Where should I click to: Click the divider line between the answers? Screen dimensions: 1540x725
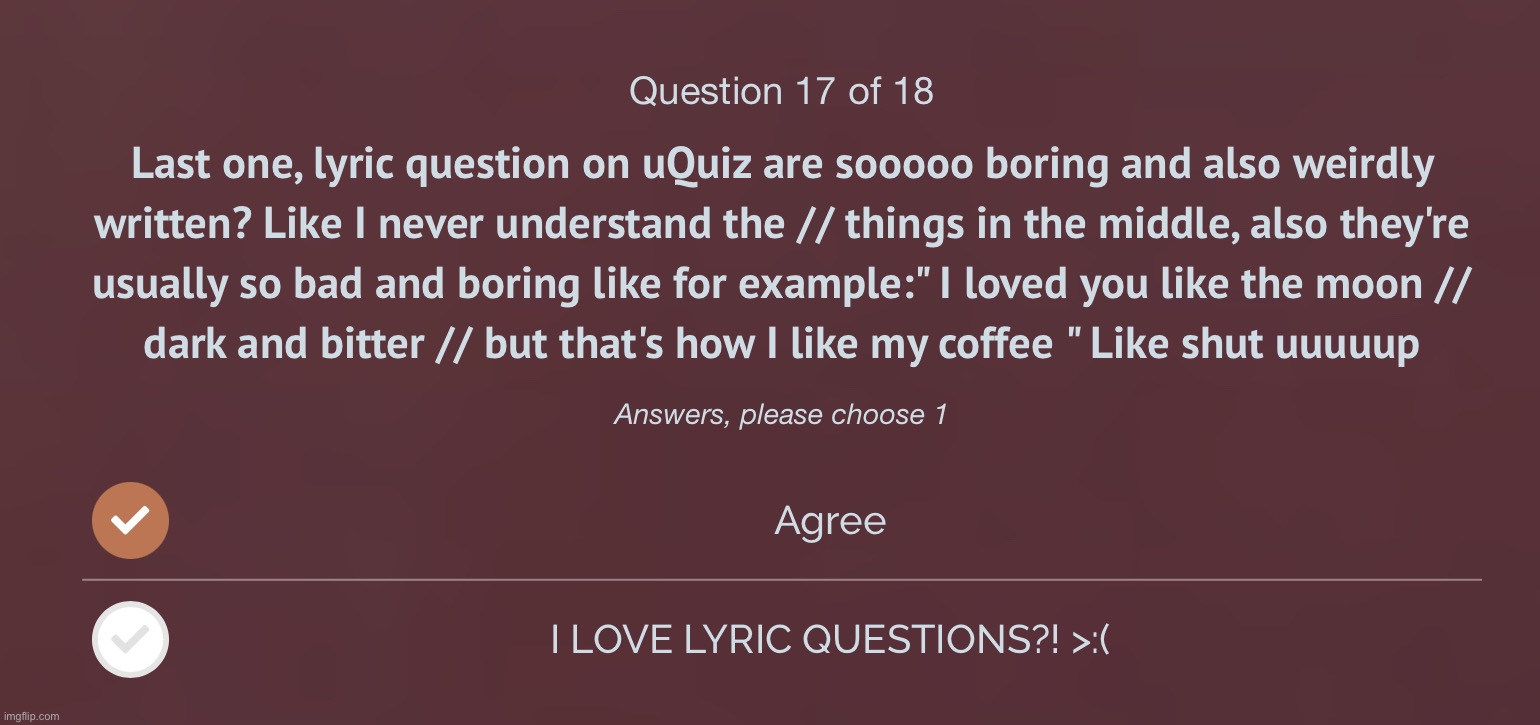coord(781,579)
